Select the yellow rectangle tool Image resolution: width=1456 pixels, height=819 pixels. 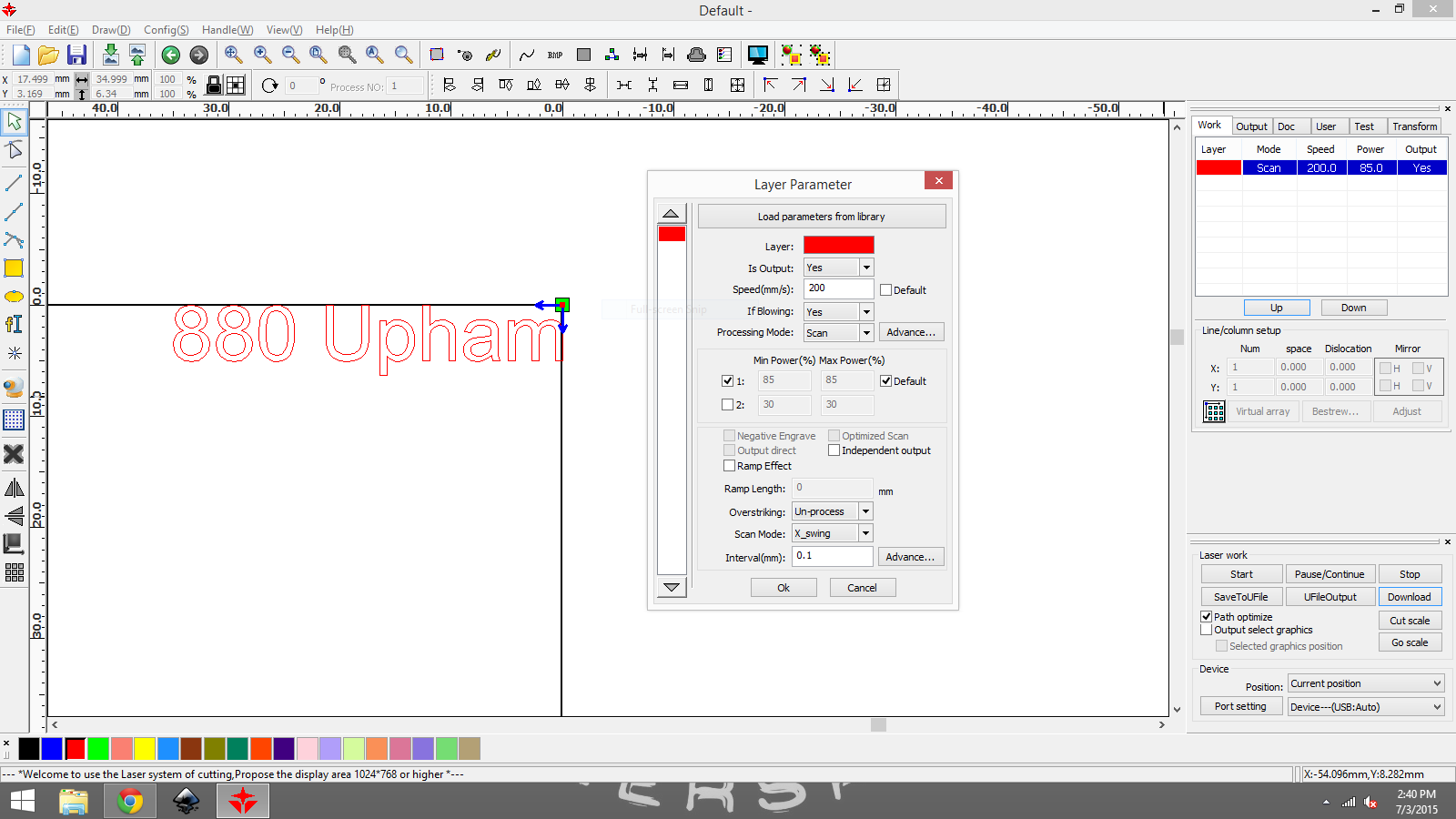click(15, 268)
